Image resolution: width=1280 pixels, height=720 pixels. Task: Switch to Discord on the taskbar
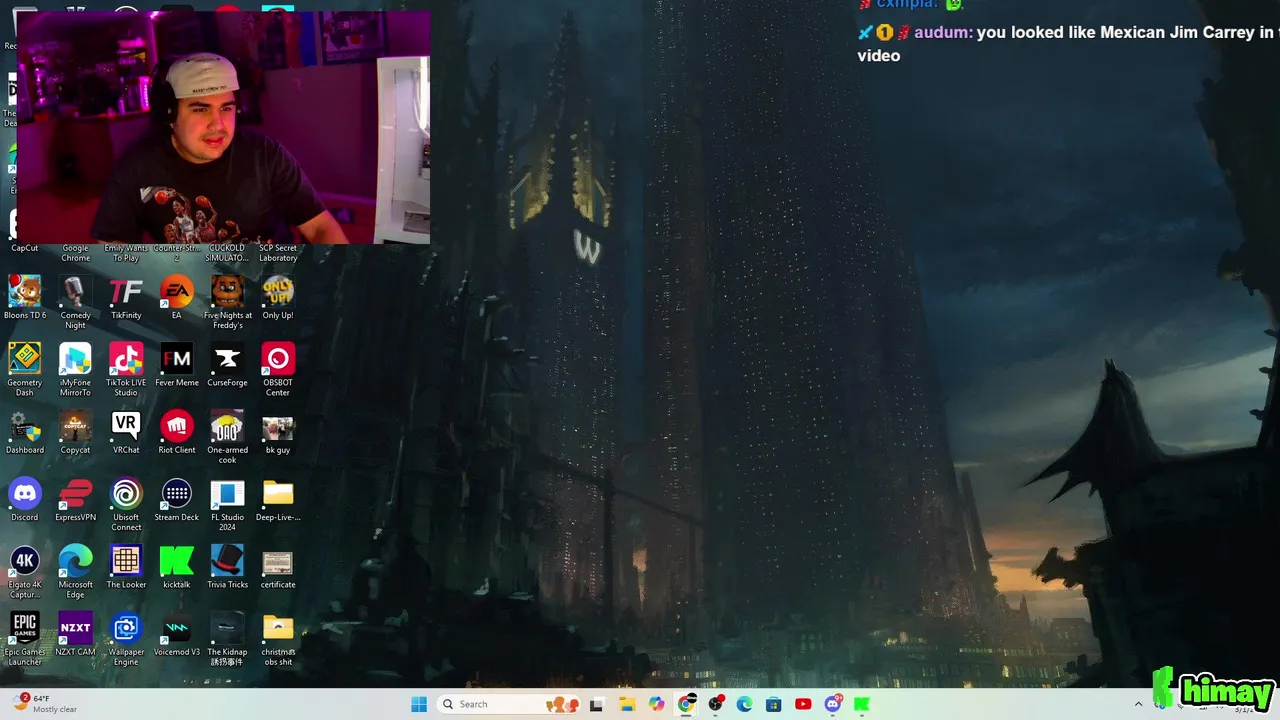[x=833, y=704]
